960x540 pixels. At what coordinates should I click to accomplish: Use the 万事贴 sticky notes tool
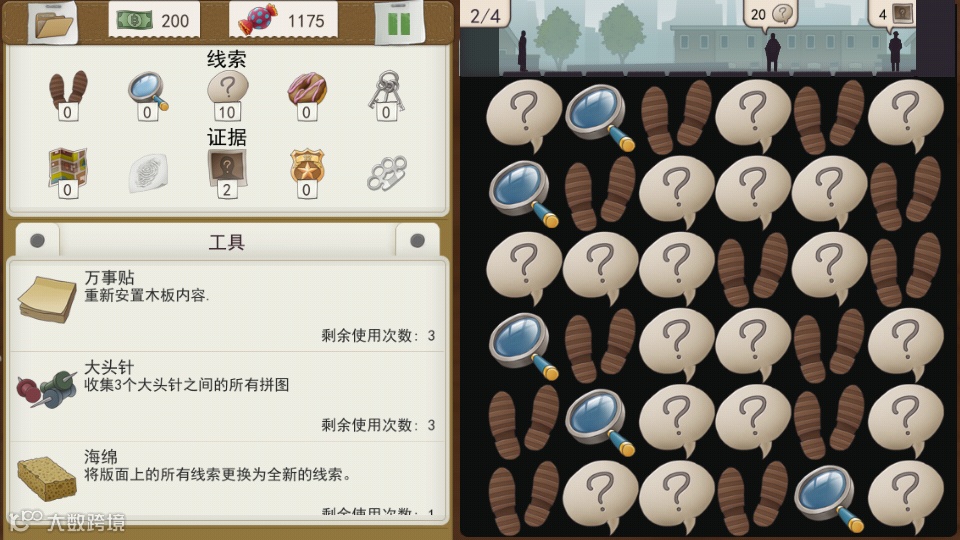coord(227,306)
